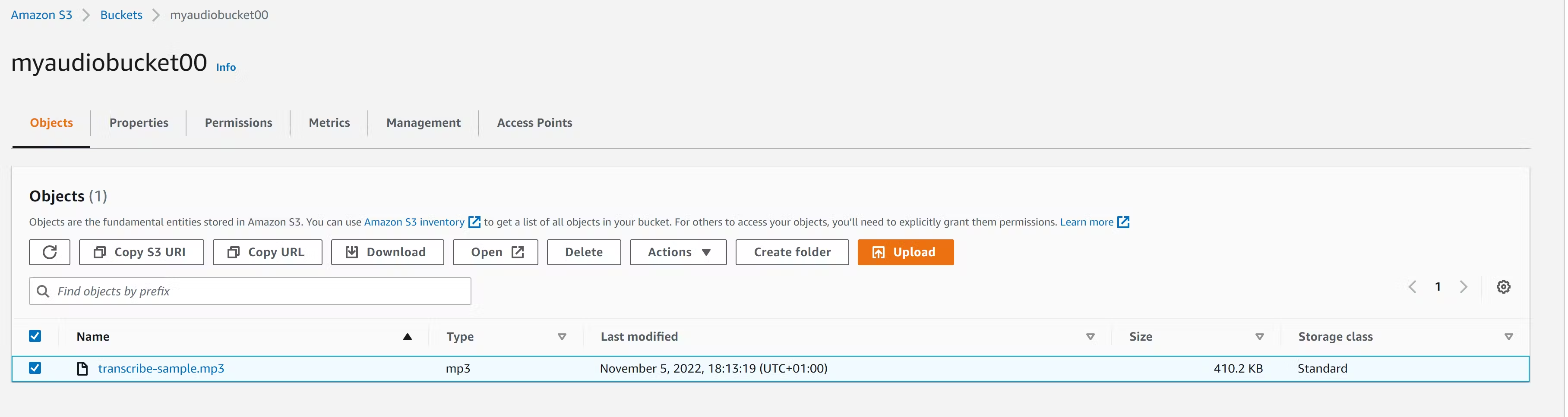The width and height of the screenshot is (1568, 417).
Task: Open the table preferences gear icon
Action: (x=1503, y=287)
